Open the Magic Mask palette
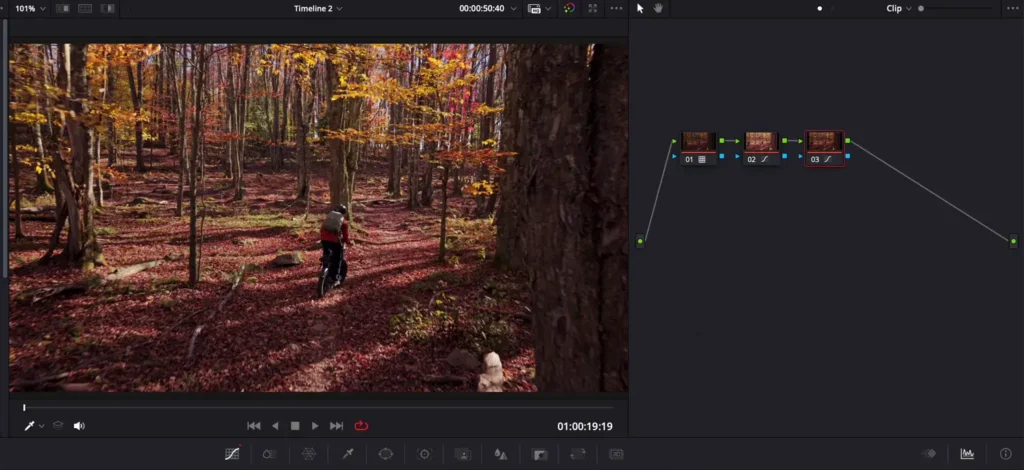1024x470 pixels. pos(462,454)
